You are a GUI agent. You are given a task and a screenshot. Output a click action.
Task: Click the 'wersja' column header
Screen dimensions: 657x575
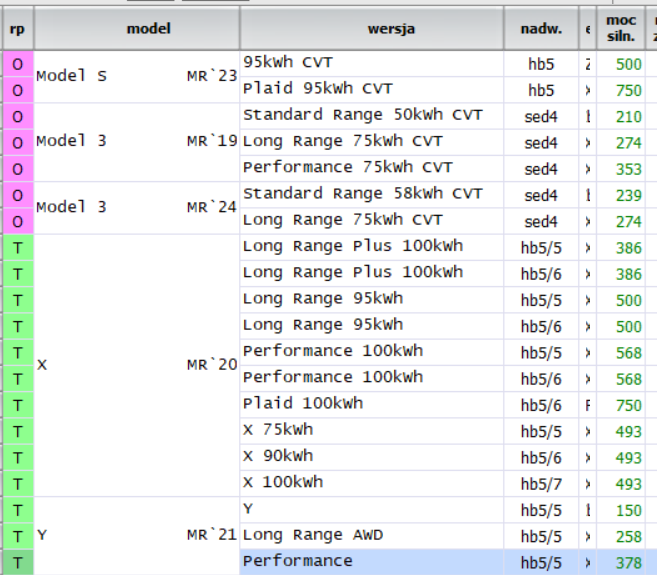(x=370, y=29)
